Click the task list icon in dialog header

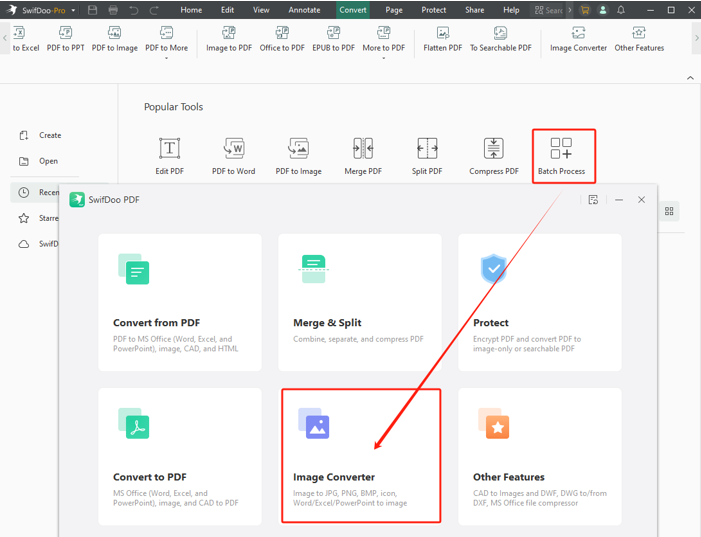593,200
